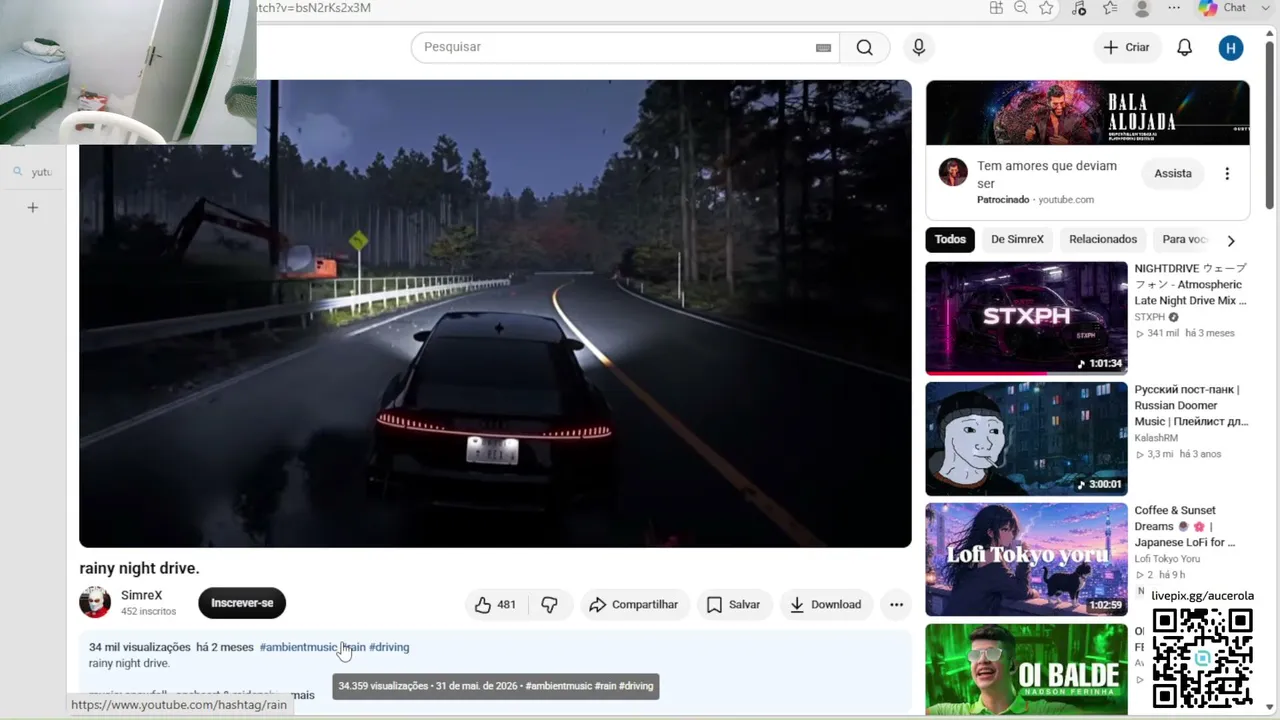Open the Lofi Tokyo Yoru channel name
The height and width of the screenshot is (720, 1280).
pos(1167,559)
